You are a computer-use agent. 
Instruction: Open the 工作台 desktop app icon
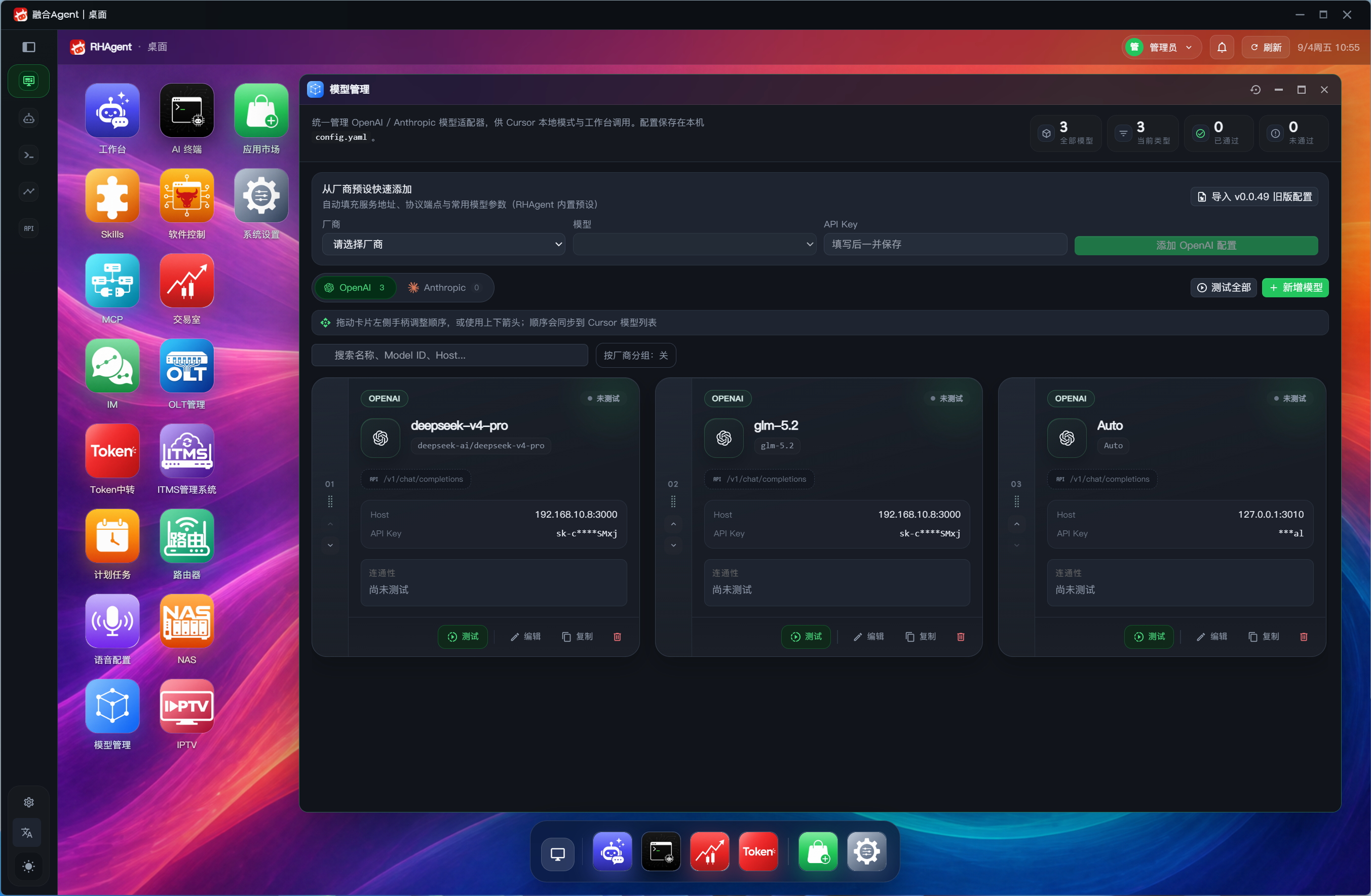coord(112,110)
